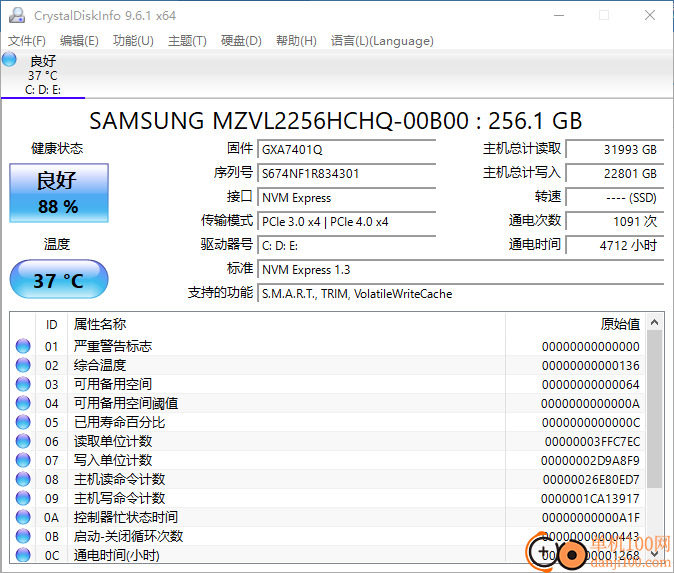Click raw value 0000001CA13917

(x=590, y=499)
